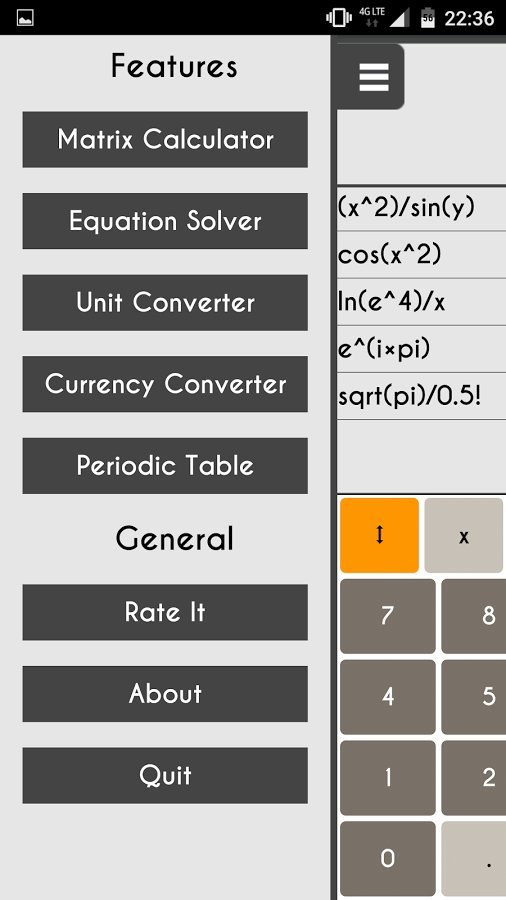The width and height of the screenshot is (506, 900).
Task: Select the Rate It button
Action: tap(165, 612)
